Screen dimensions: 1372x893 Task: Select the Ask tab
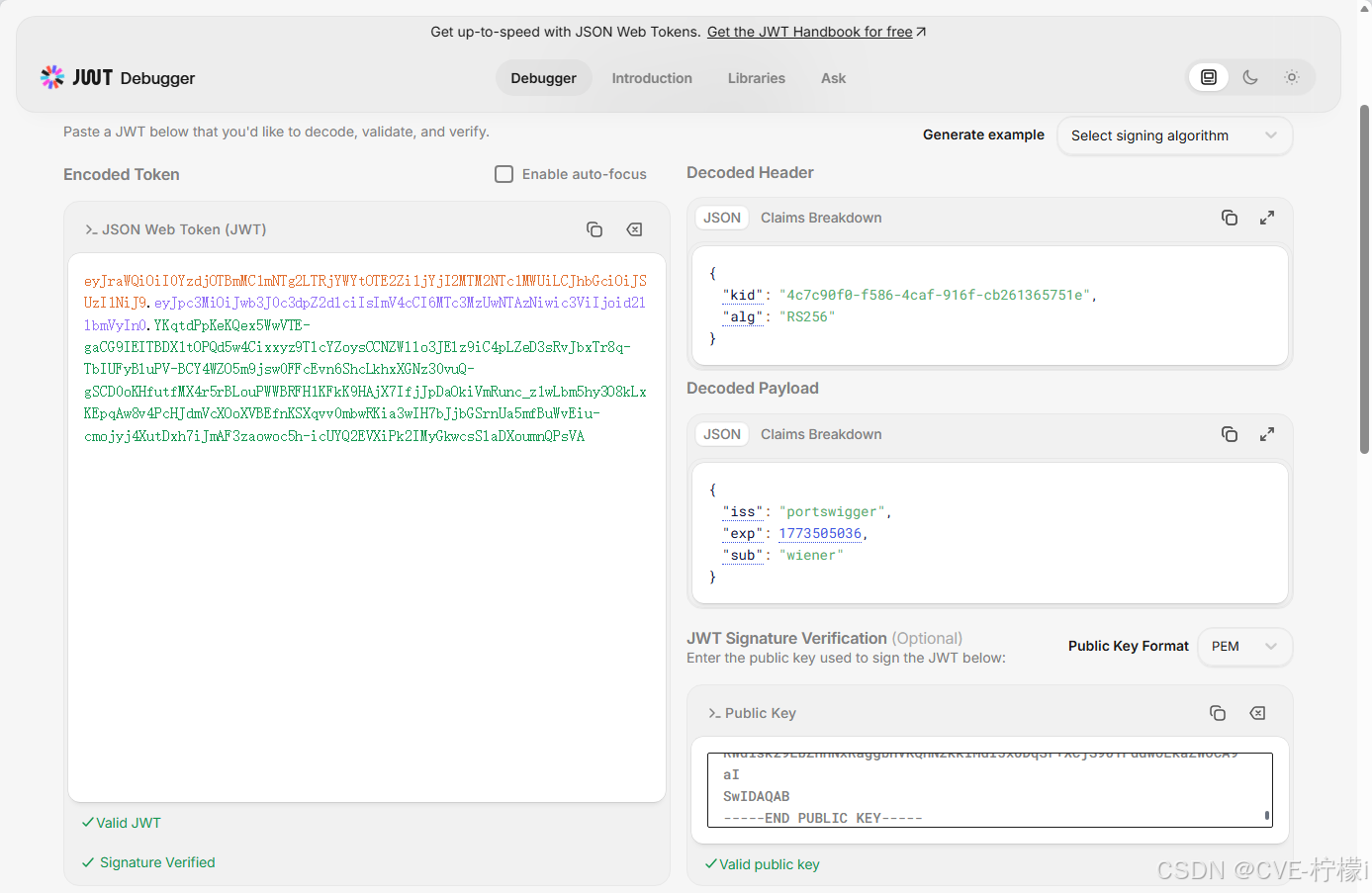pos(833,78)
